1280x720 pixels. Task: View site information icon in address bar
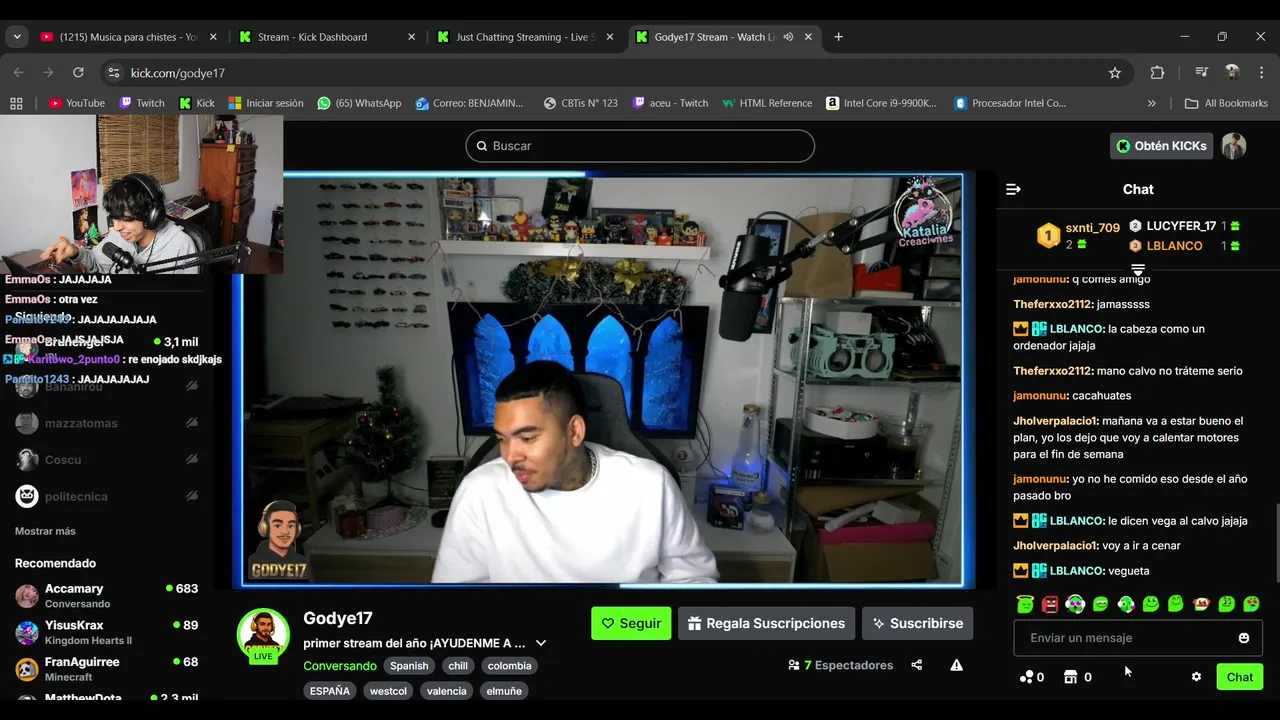[x=114, y=73]
